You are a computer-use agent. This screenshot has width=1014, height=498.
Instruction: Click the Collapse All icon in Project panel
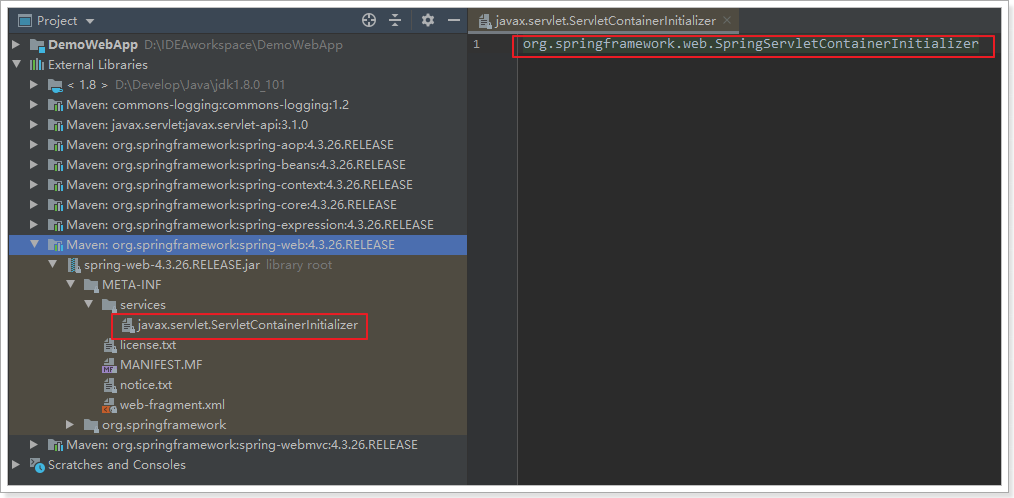click(x=395, y=21)
